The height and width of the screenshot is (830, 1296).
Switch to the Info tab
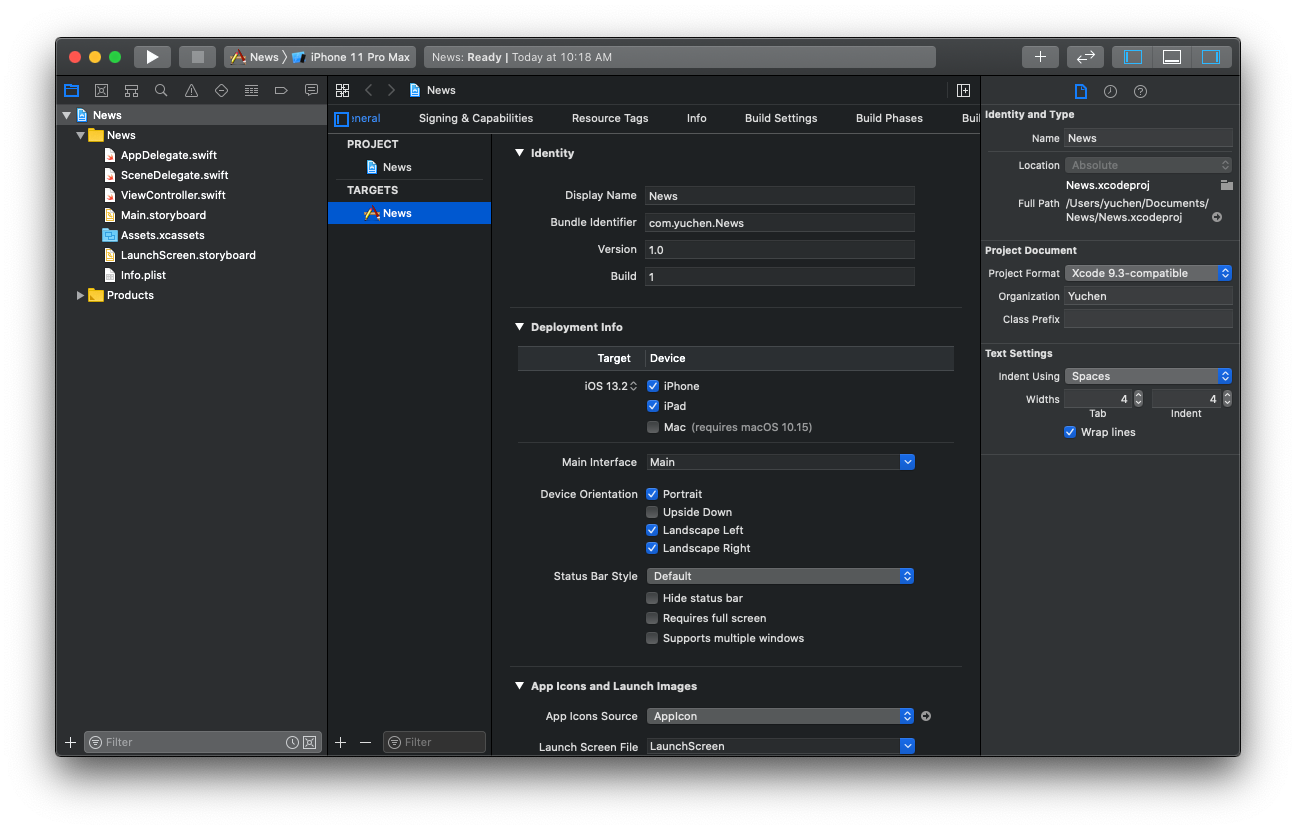click(697, 118)
